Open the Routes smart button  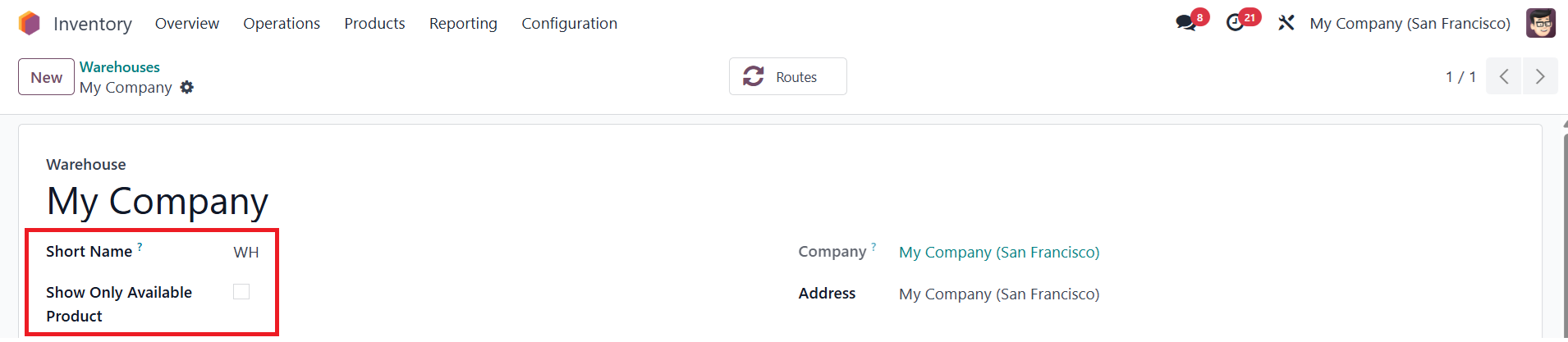pos(787,76)
